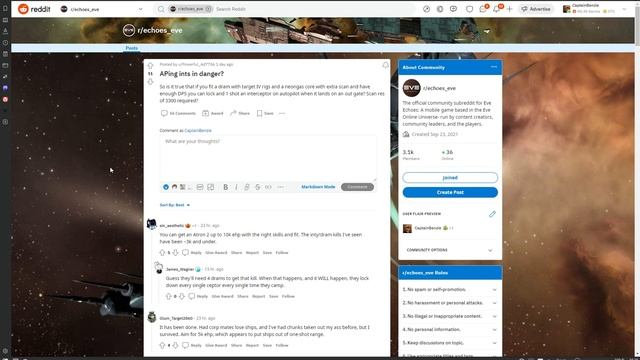
Task: Reply to the Atron 2 comment
Action: coord(192,253)
